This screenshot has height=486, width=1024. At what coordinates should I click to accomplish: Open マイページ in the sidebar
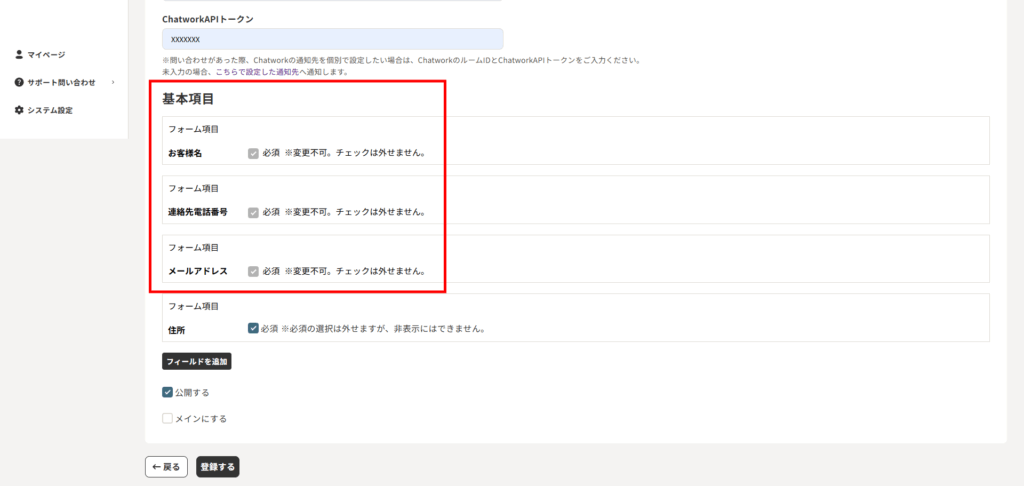click(x=46, y=54)
